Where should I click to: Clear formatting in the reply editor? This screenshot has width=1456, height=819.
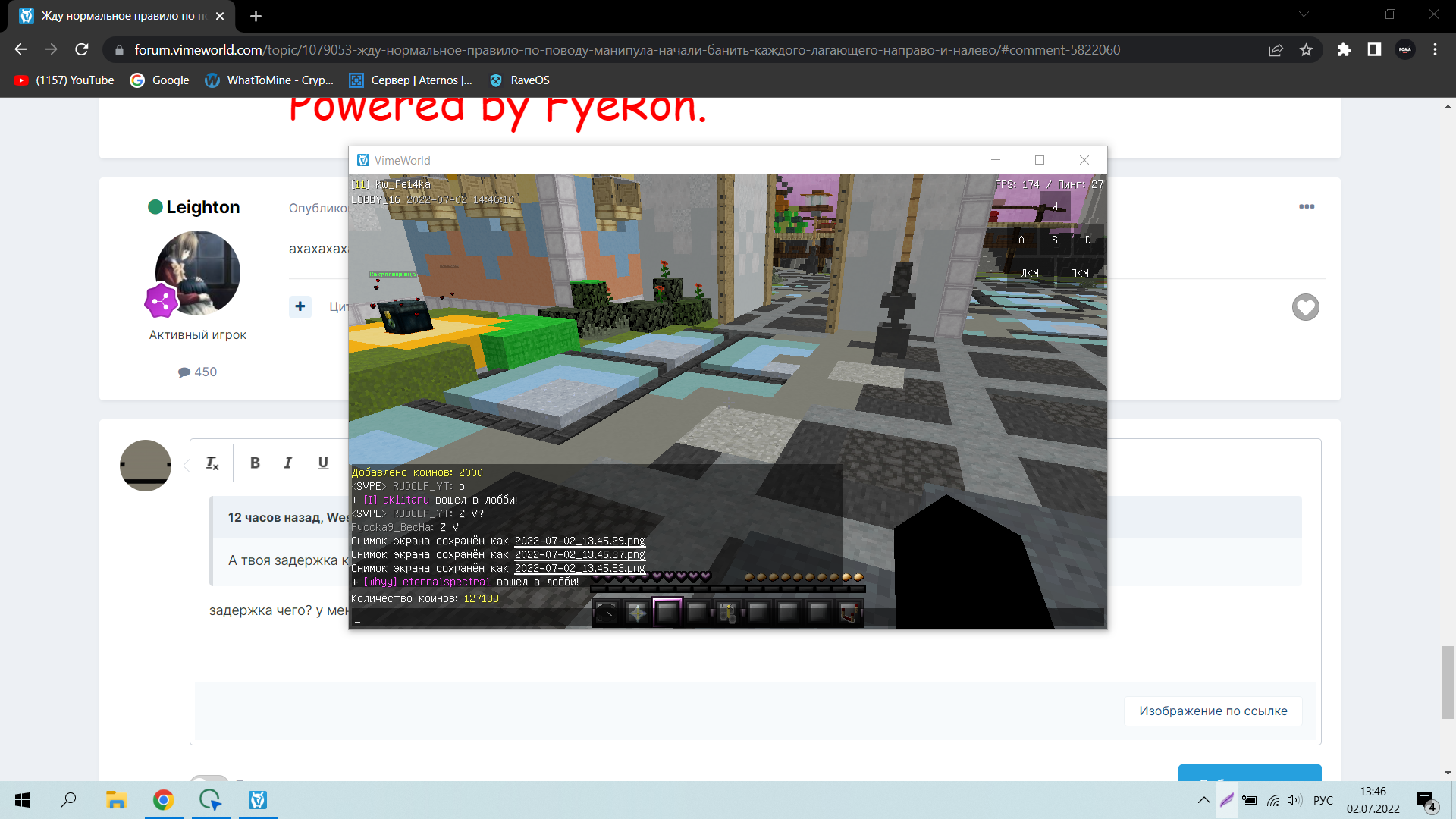[212, 463]
